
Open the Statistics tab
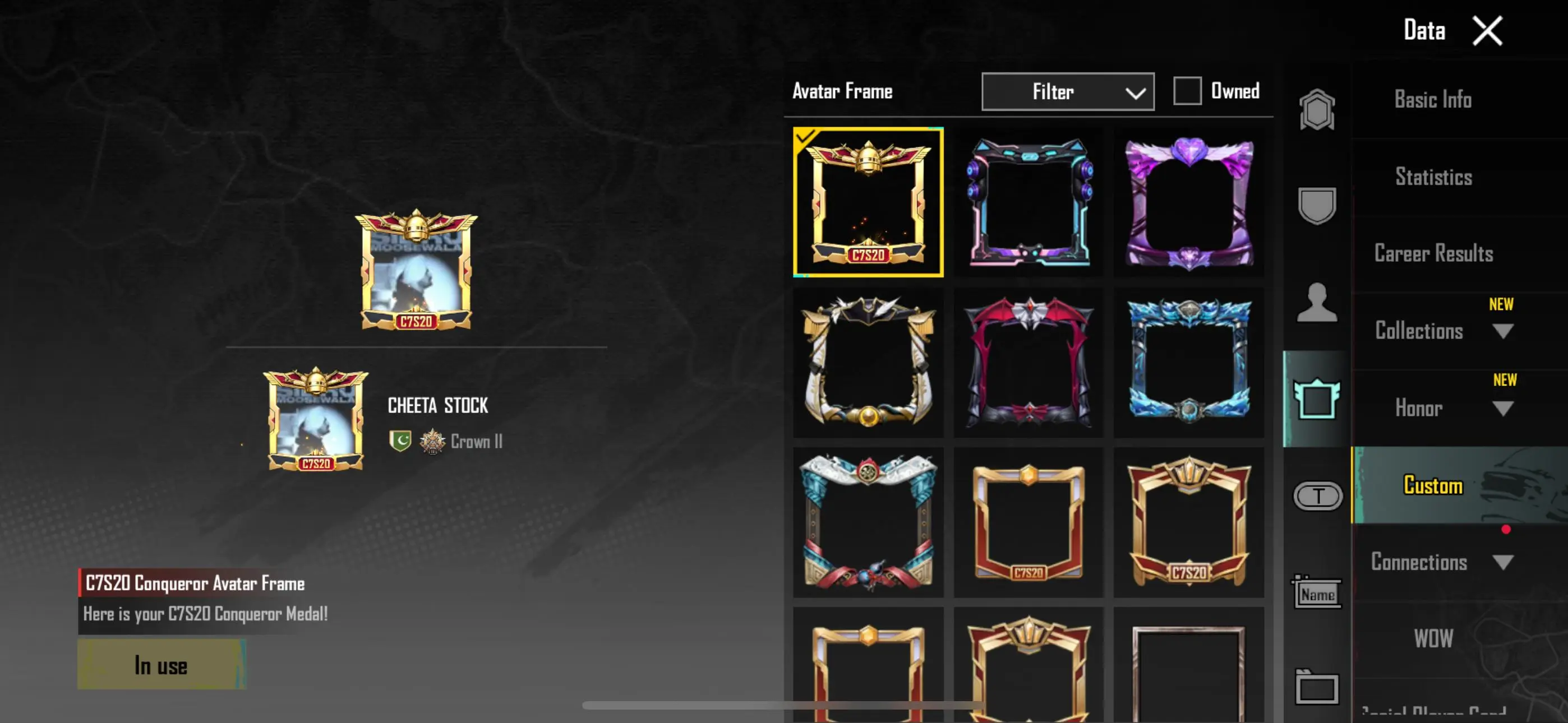tap(1433, 177)
